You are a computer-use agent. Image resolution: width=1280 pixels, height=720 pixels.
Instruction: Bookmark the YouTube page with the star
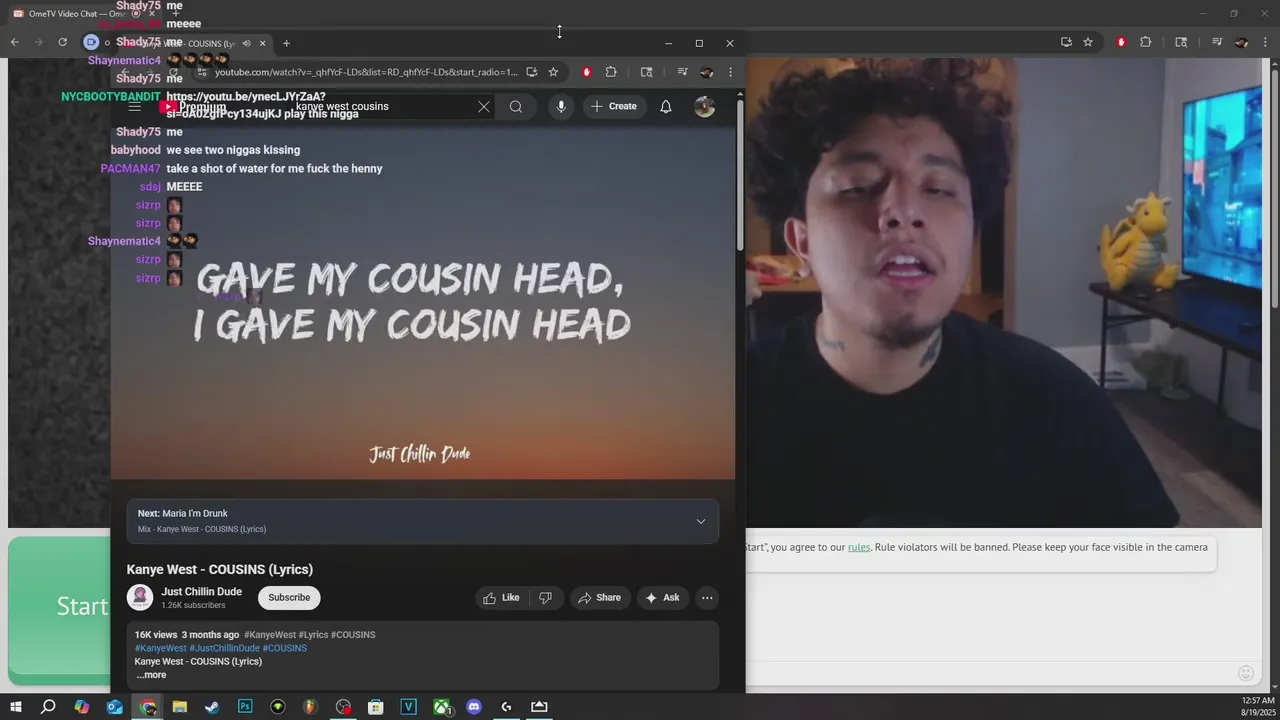553,72
